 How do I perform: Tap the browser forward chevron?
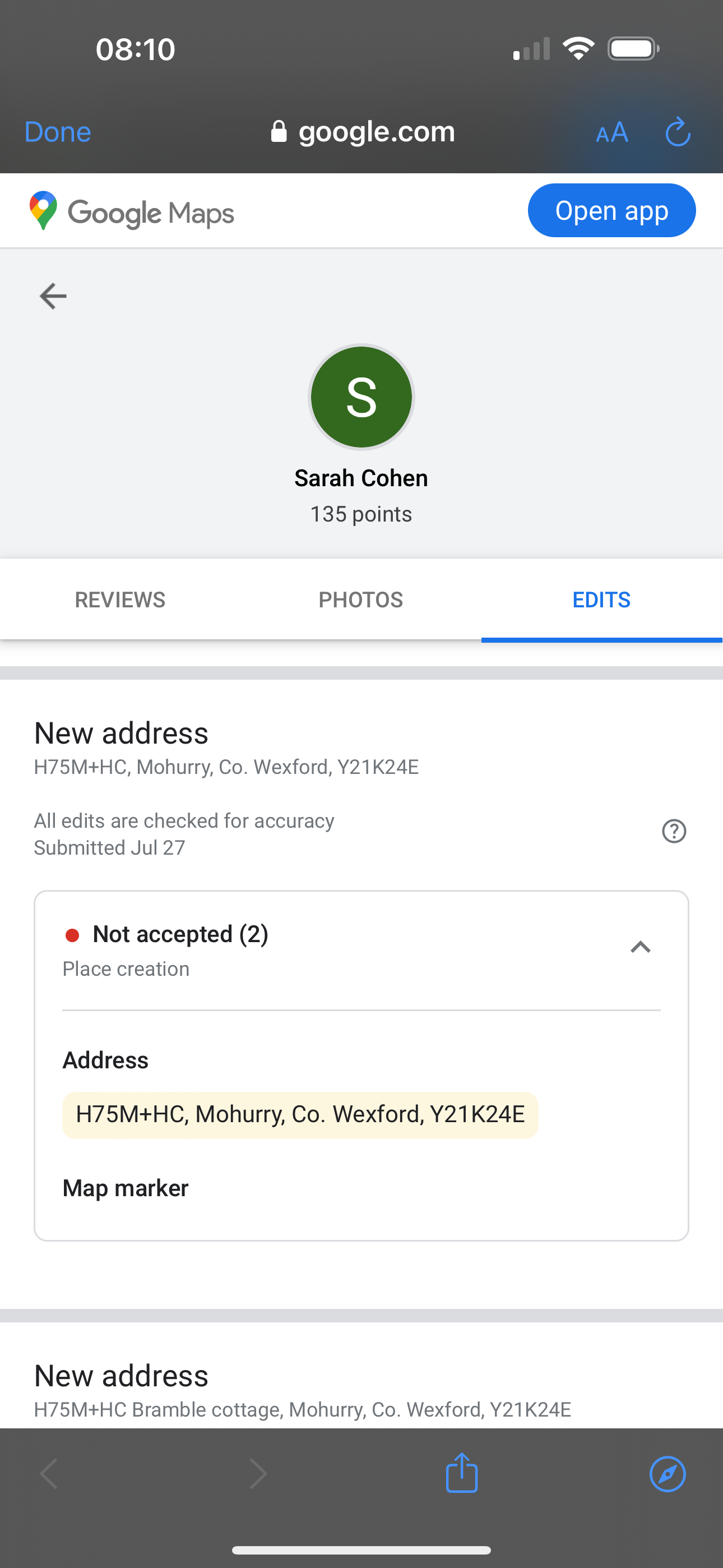[258, 1474]
